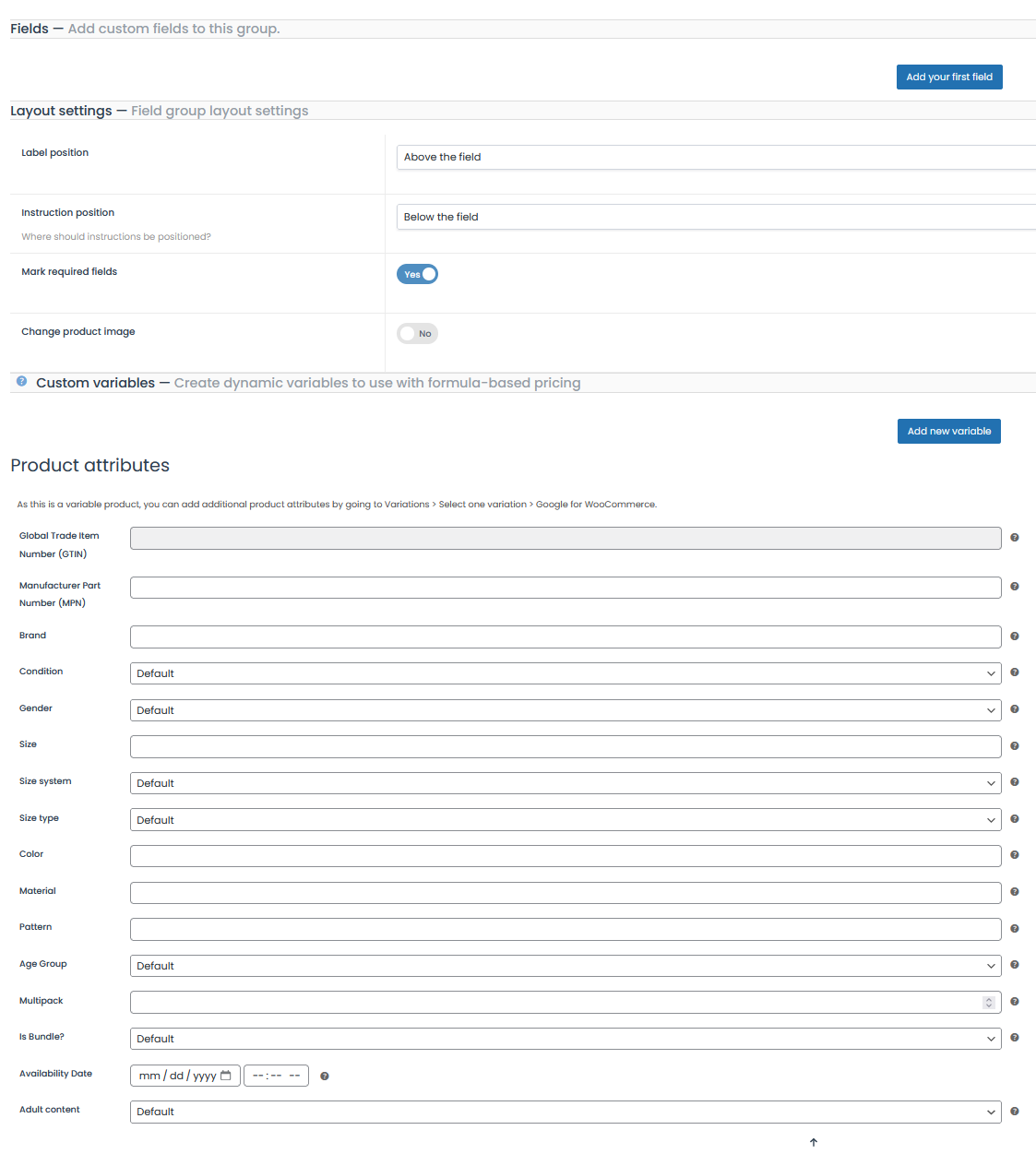Click the help icon beside Availability Date
Image resolution: width=1036 pixels, height=1154 pixels.
coord(325,1077)
